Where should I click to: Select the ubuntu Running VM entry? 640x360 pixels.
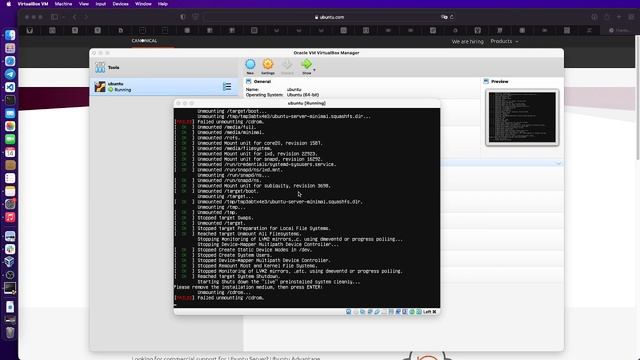(x=164, y=87)
